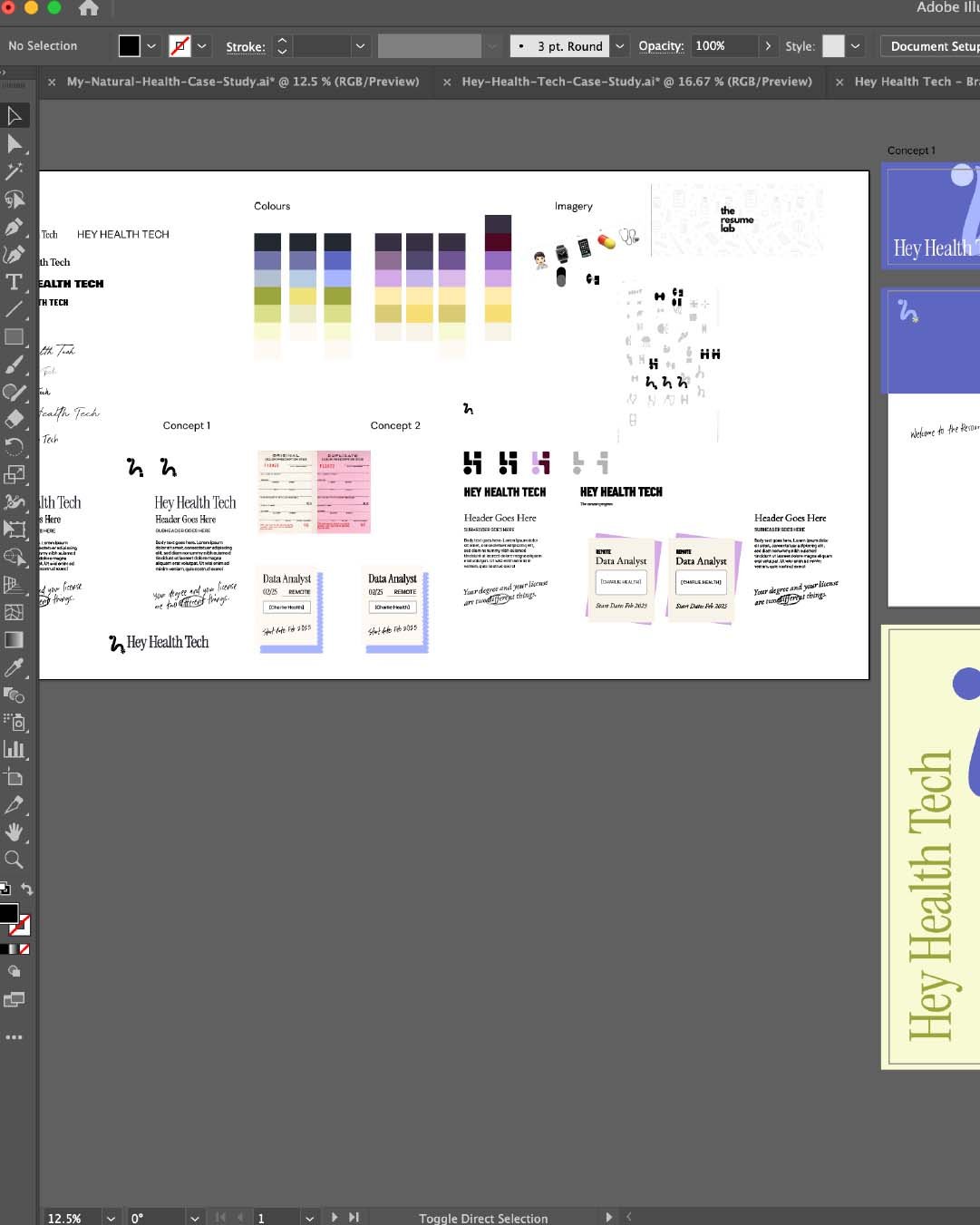The height and width of the screenshot is (1225, 980).
Task: Close the Hey Health Tech - Br tab
Action: click(x=839, y=83)
